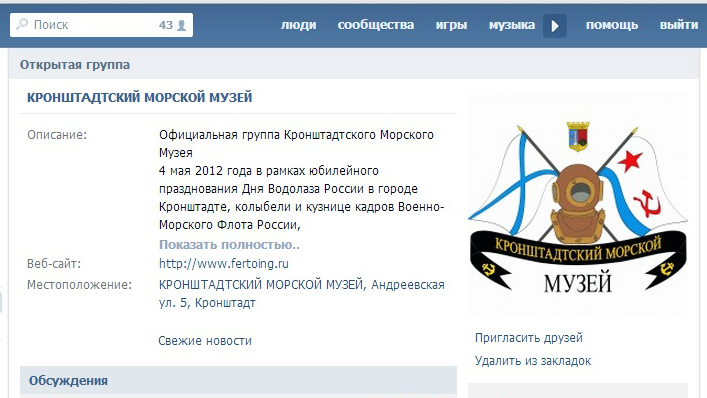Open the Kronstadt Maritime Museum logo image
The height and width of the screenshot is (398, 707).
tap(578, 205)
